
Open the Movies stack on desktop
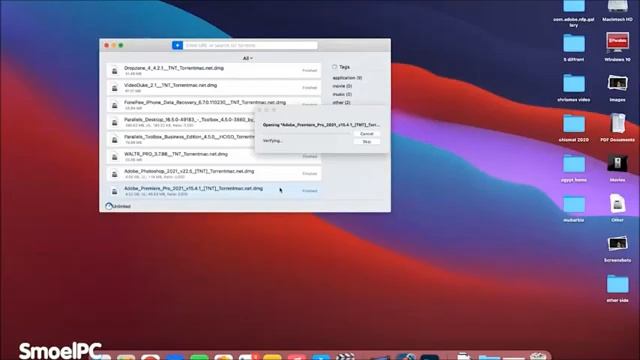[x=618, y=163]
